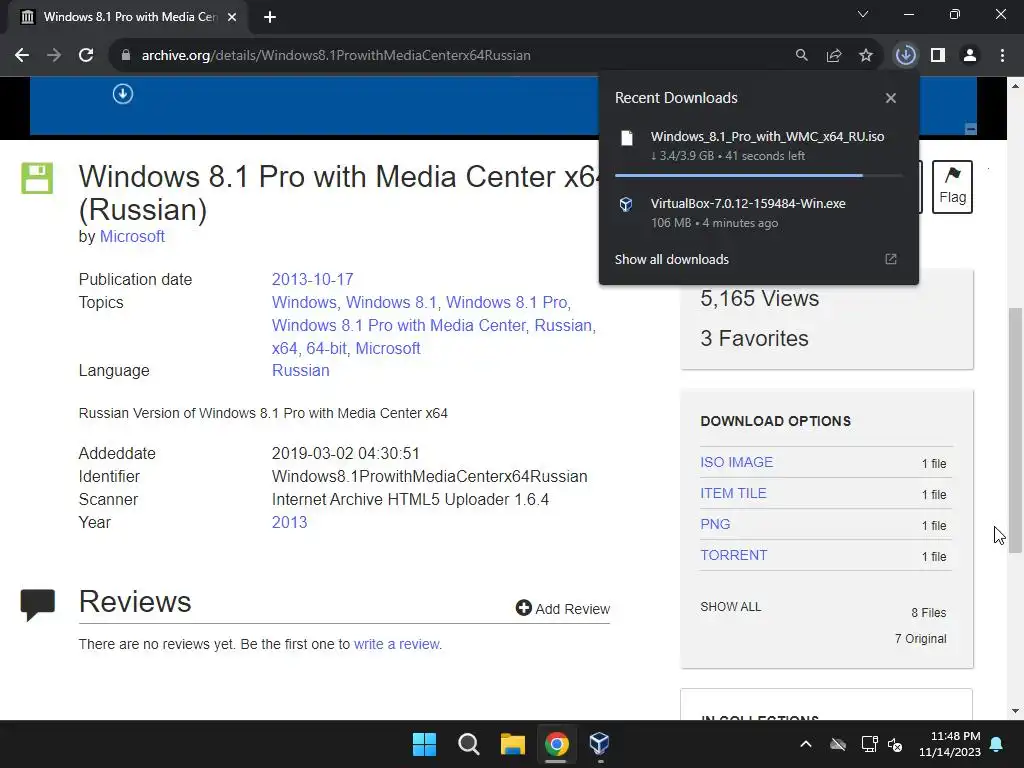
Task: Click the browser forward arrow
Action: click(x=54, y=56)
